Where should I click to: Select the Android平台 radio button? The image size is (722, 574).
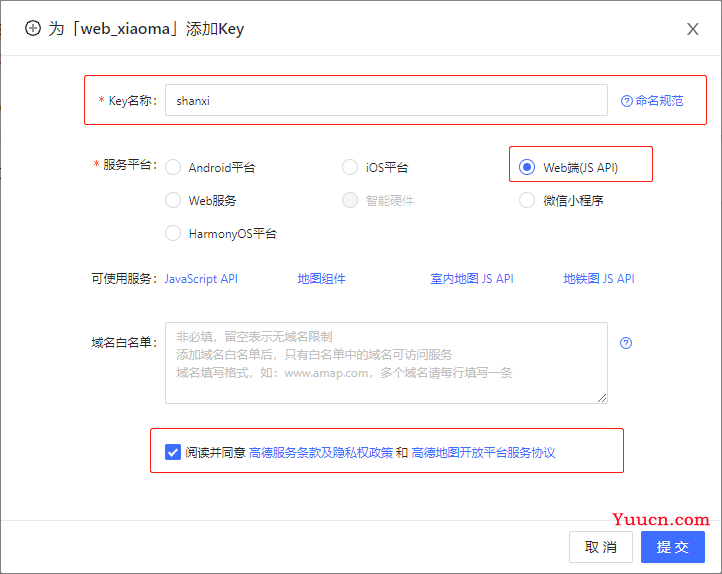click(173, 167)
